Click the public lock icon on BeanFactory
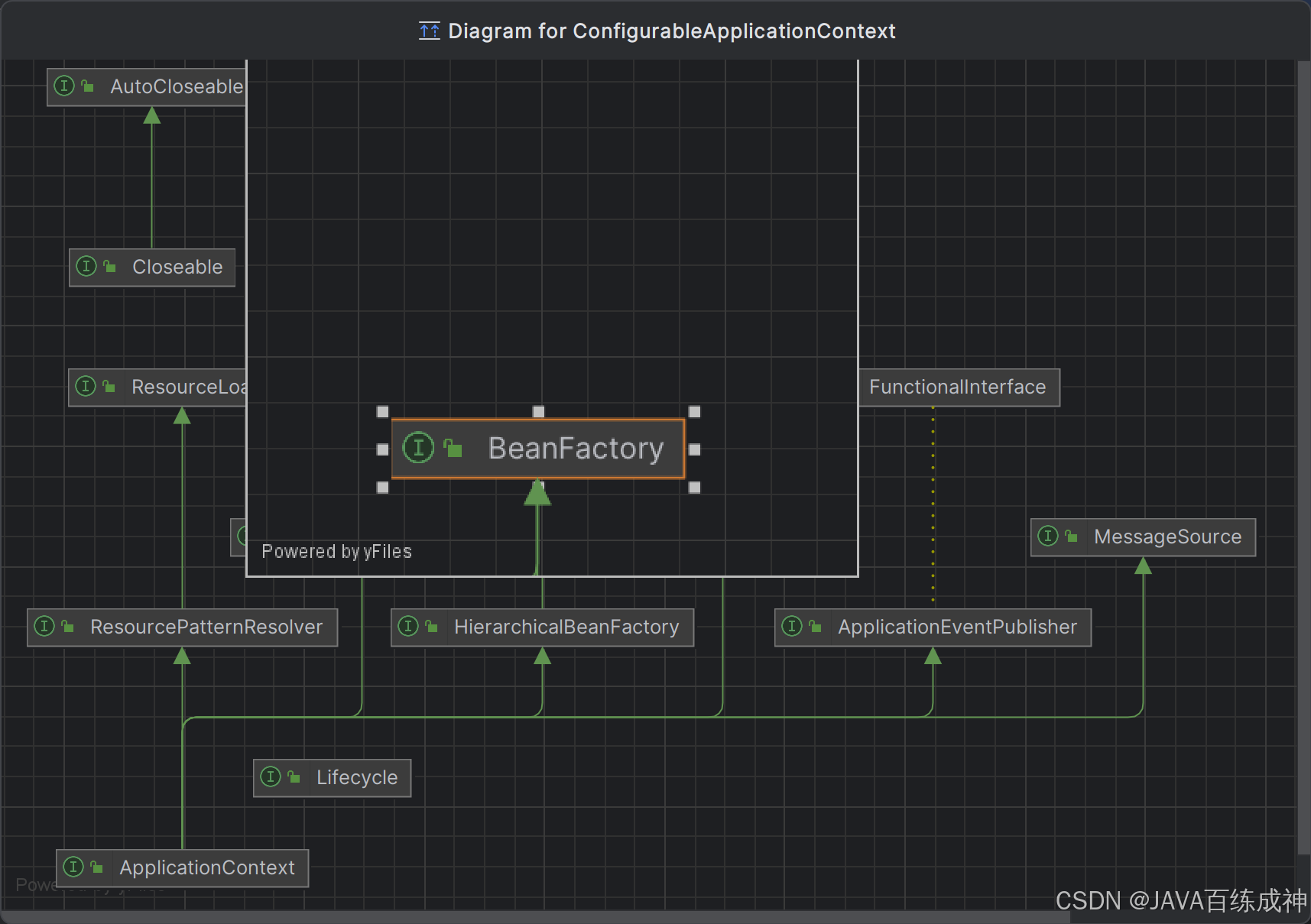1311x924 pixels. click(x=453, y=448)
